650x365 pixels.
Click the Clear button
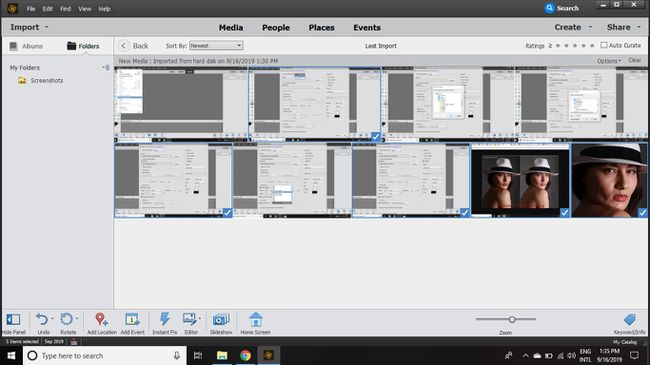click(634, 61)
